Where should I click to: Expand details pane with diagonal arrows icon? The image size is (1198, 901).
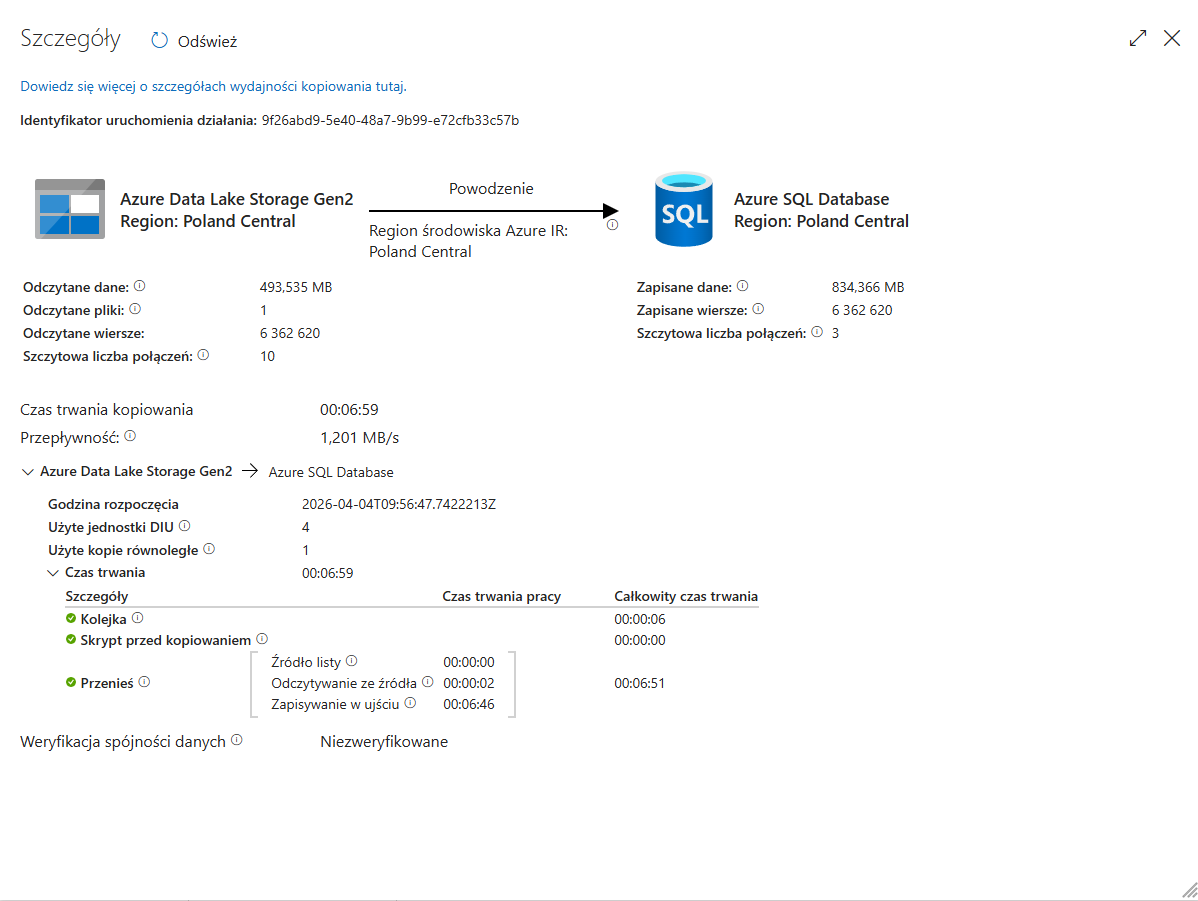click(x=1138, y=38)
